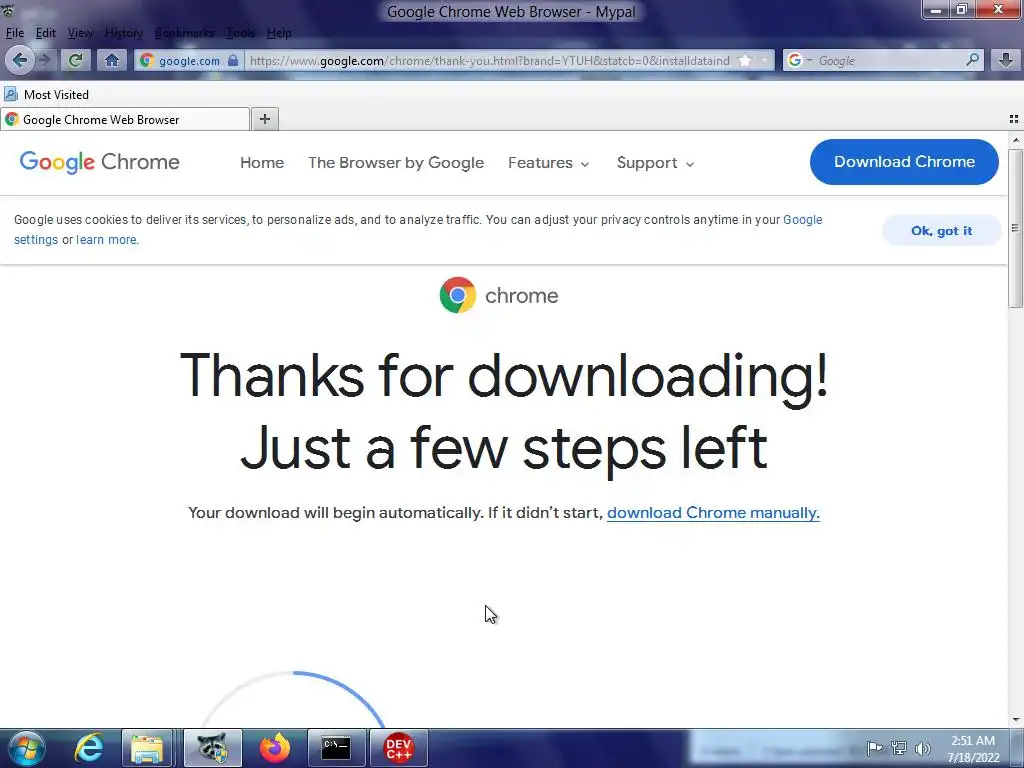Click the chrome logo above the heading

(499, 295)
